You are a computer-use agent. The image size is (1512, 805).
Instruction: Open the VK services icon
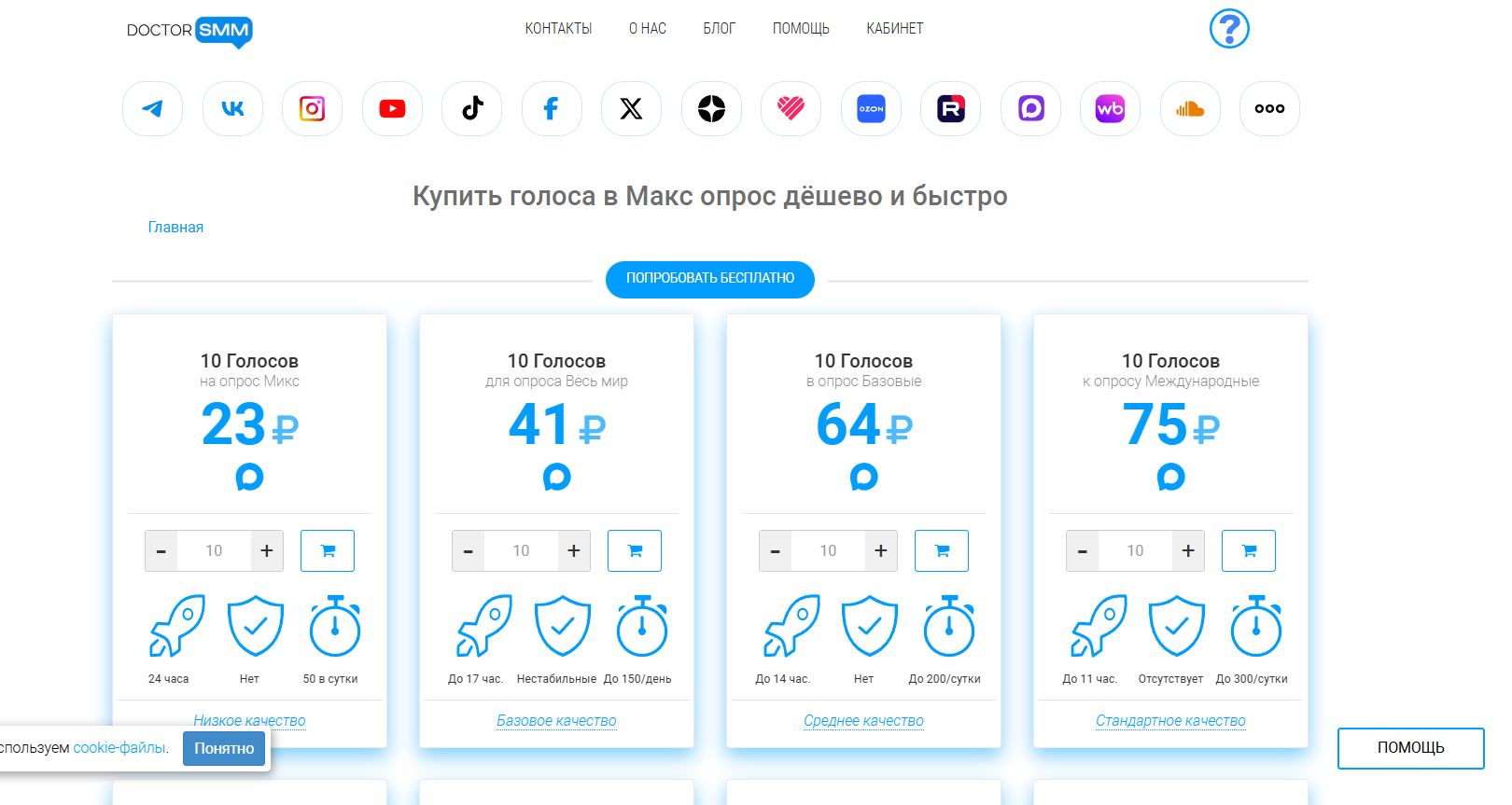(x=232, y=109)
